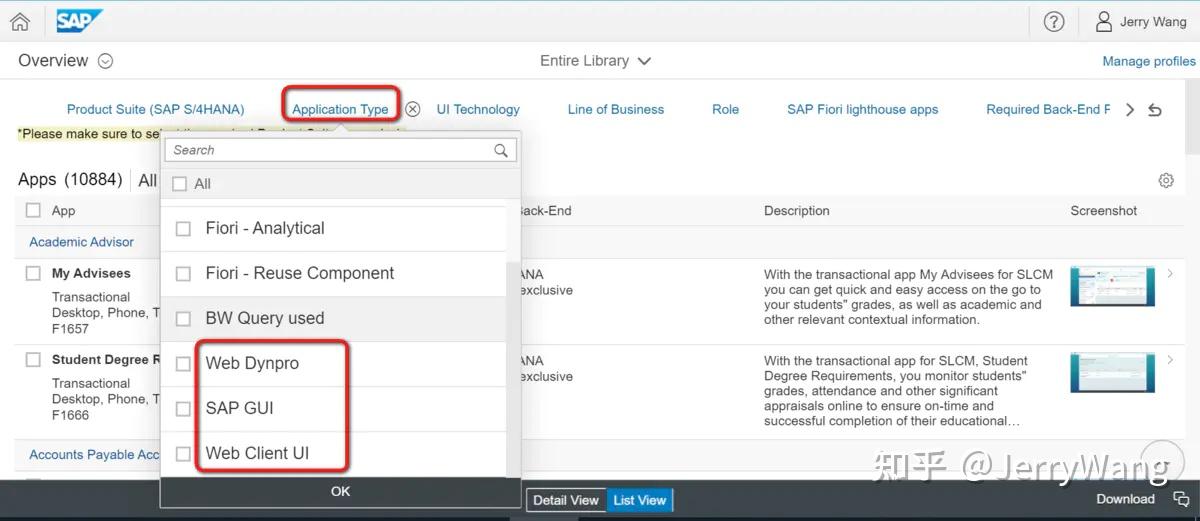Check Web Client UI option
The width and height of the screenshot is (1200, 521).
[183, 454]
